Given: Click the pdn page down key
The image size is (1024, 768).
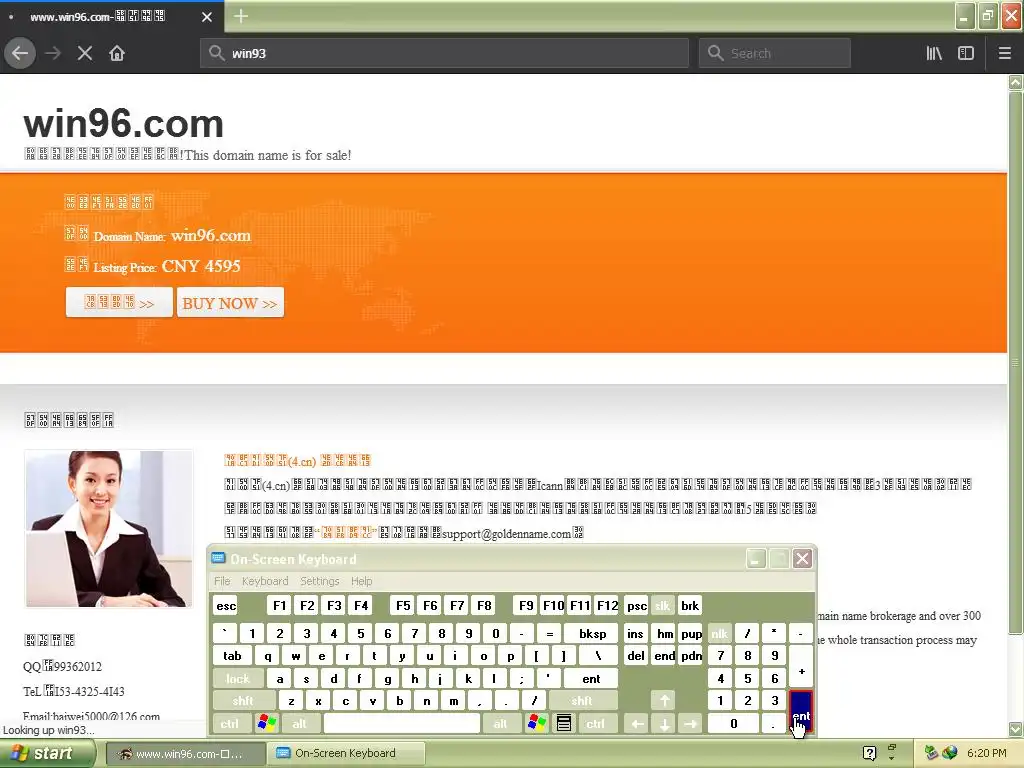Looking at the screenshot, I should pos(692,656).
